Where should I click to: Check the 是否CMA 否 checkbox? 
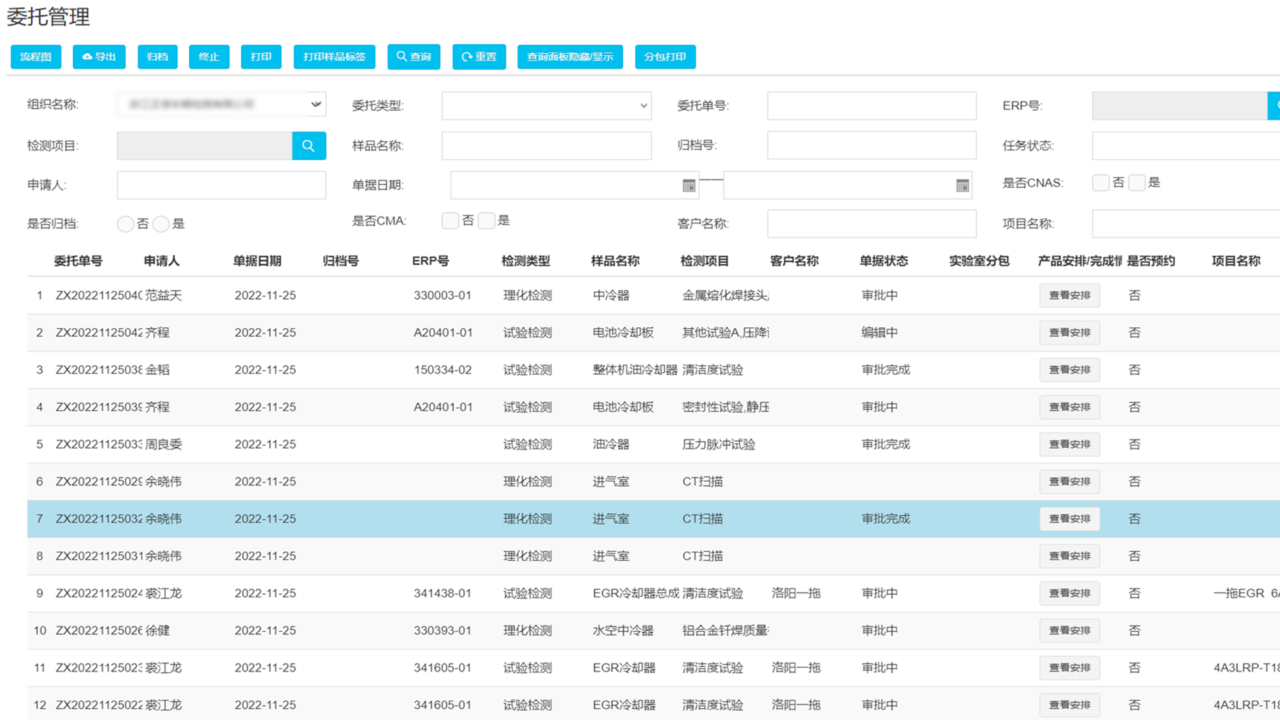(x=450, y=220)
